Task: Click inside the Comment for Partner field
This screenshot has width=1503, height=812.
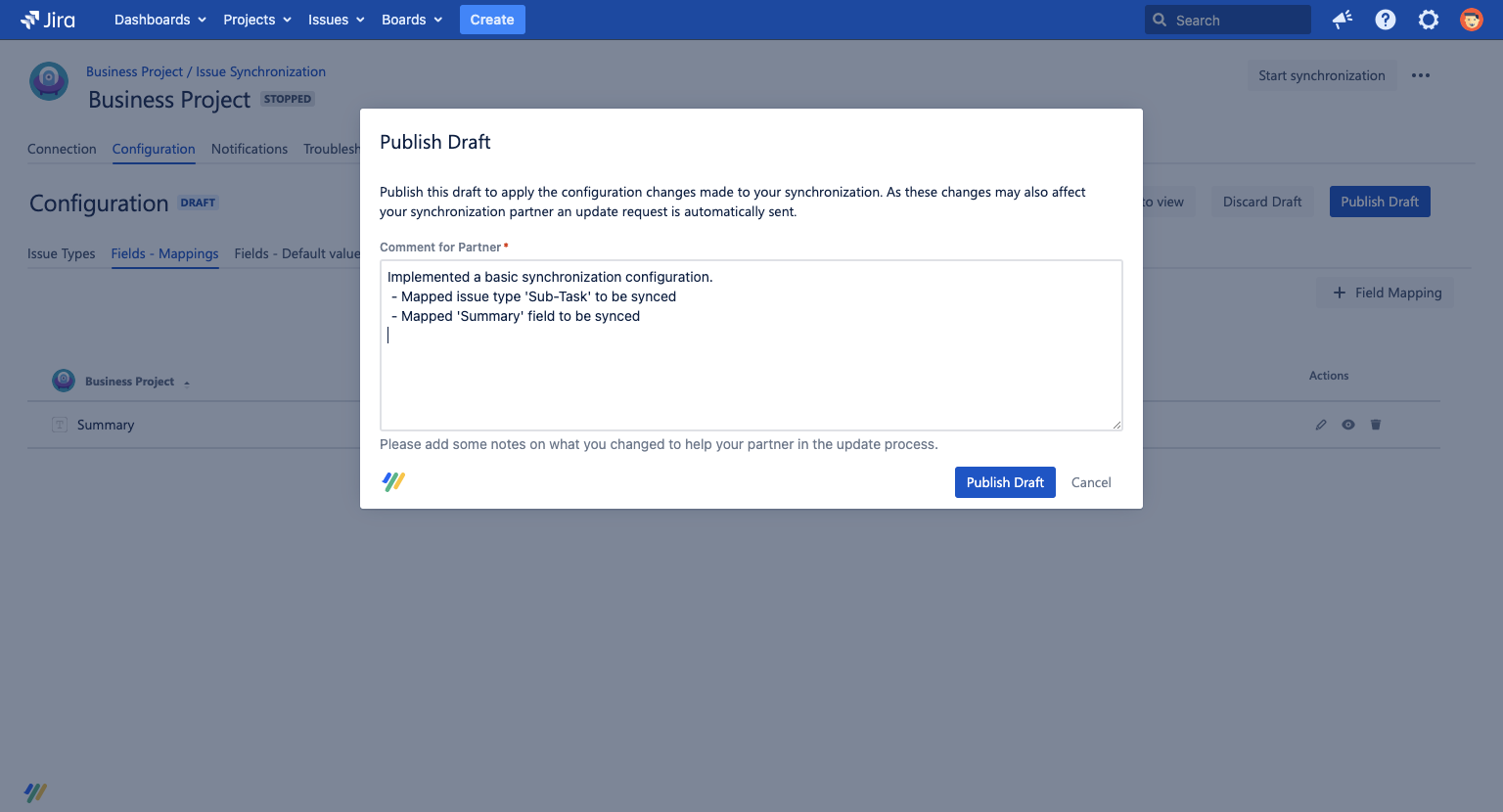Action: point(751,344)
